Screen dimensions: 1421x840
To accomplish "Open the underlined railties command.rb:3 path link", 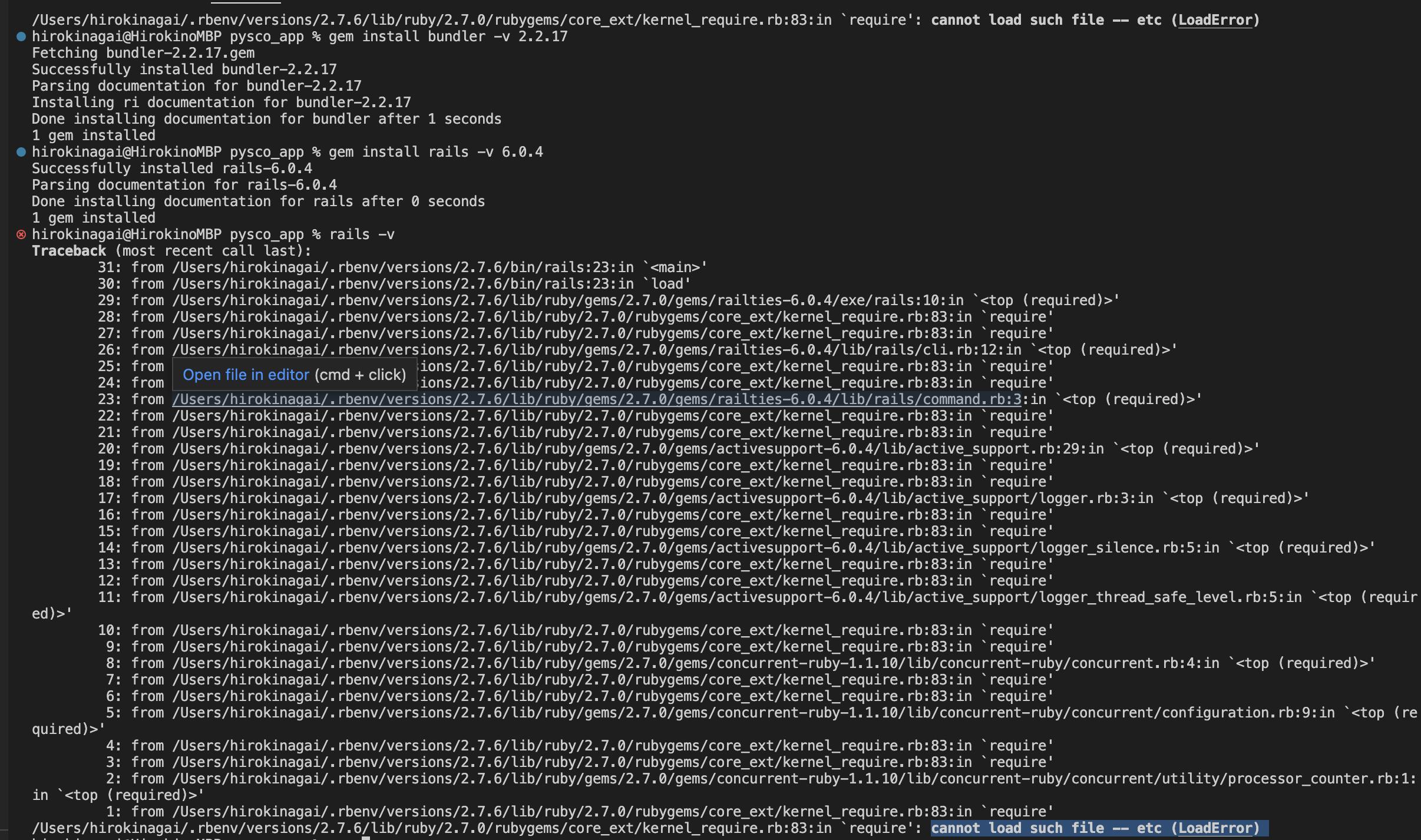I will [x=597, y=399].
